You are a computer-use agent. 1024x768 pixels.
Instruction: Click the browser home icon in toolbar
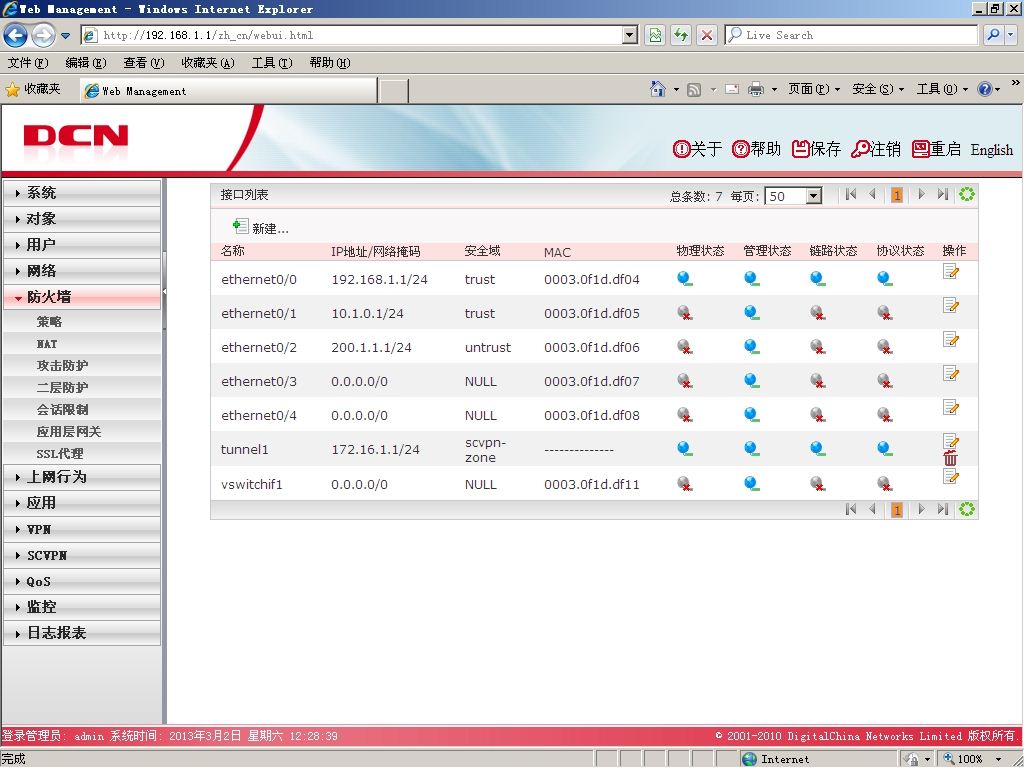tap(658, 89)
